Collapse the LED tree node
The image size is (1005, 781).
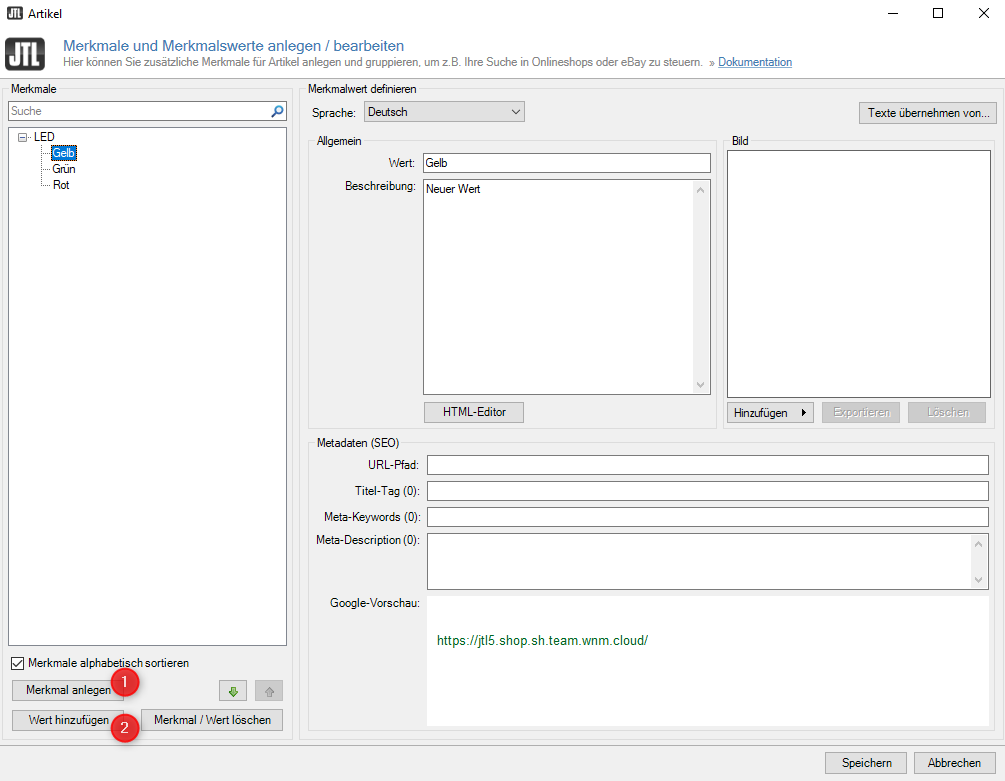[x=22, y=137]
